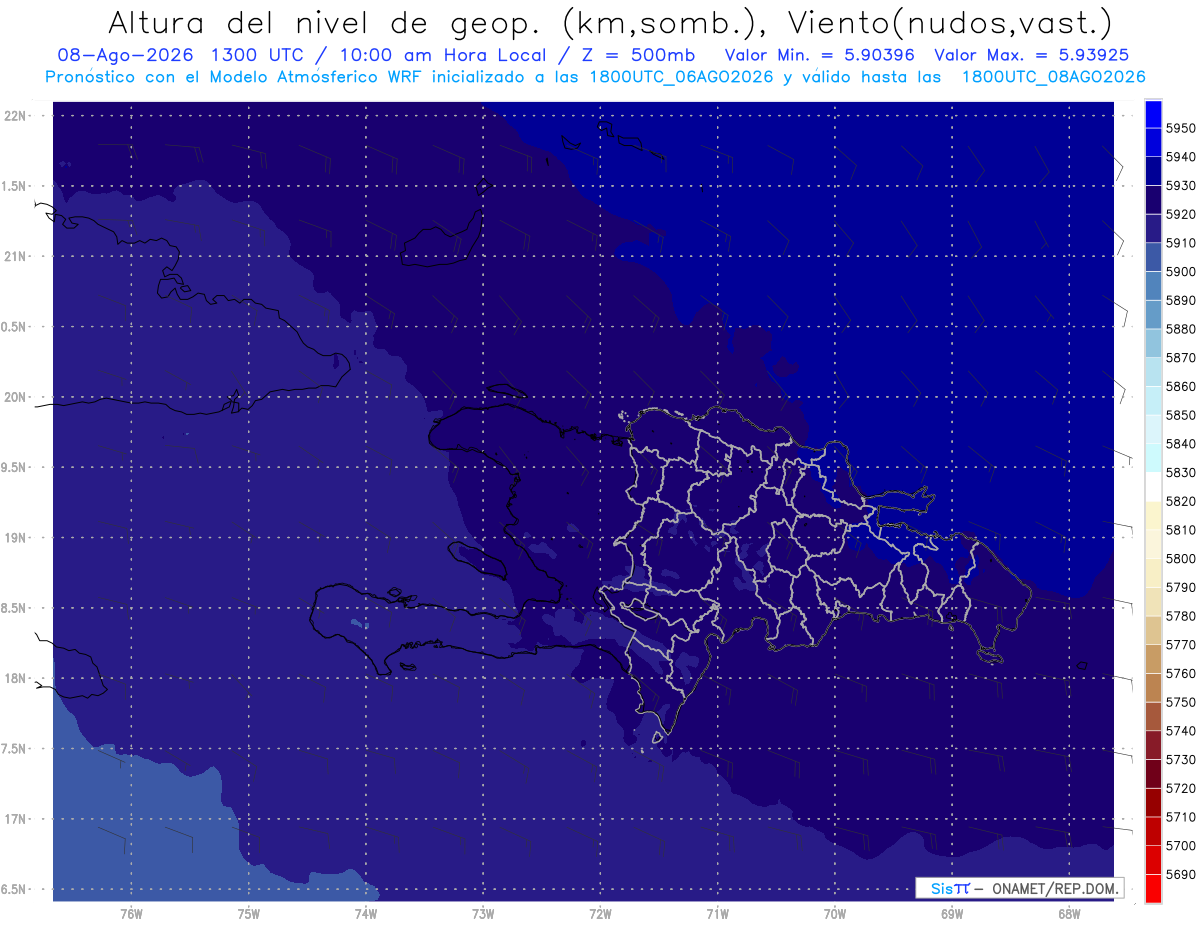The image size is (1200, 927).
Task: Click the 5740 colorbar label
Action: tap(1180, 731)
